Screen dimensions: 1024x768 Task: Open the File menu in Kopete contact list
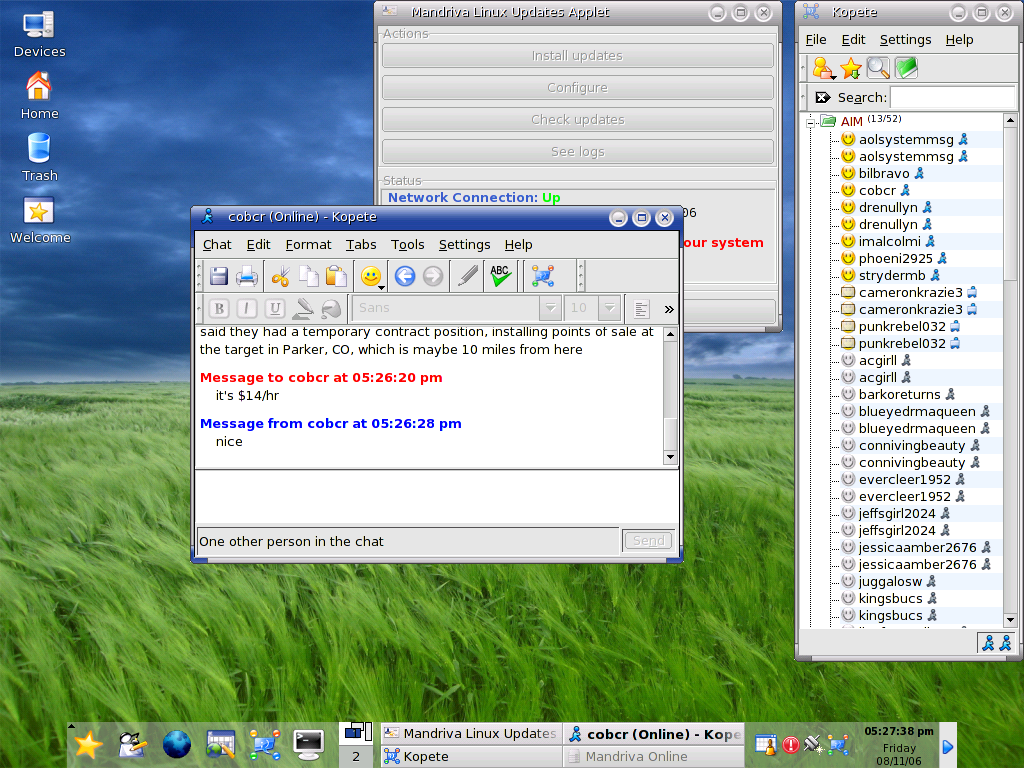pyautogui.click(x=816, y=40)
